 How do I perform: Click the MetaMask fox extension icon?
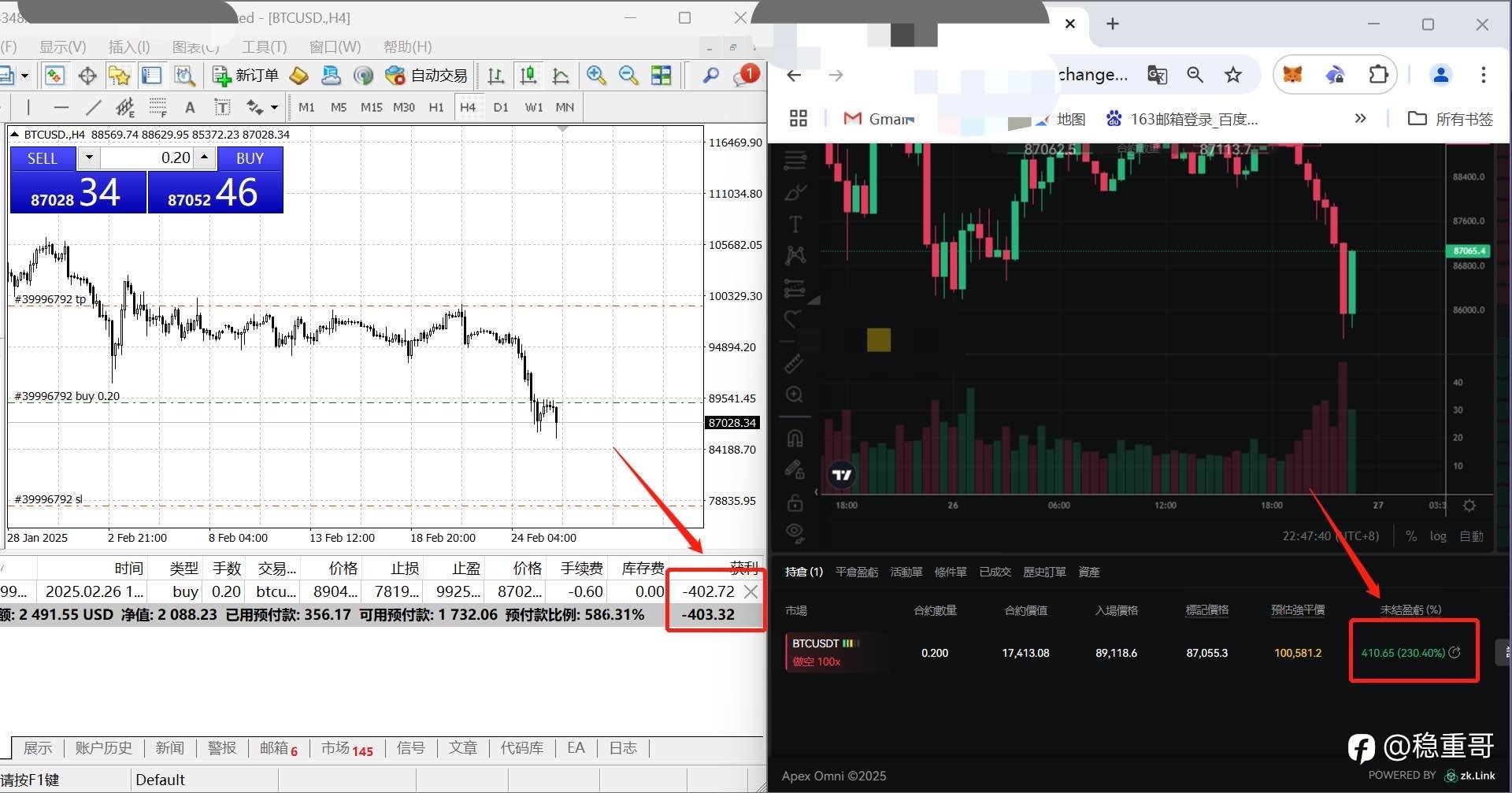pos(1292,75)
